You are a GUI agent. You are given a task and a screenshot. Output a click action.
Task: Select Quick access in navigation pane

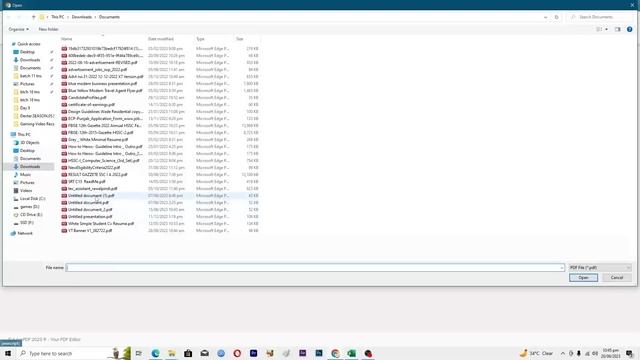click(29, 44)
